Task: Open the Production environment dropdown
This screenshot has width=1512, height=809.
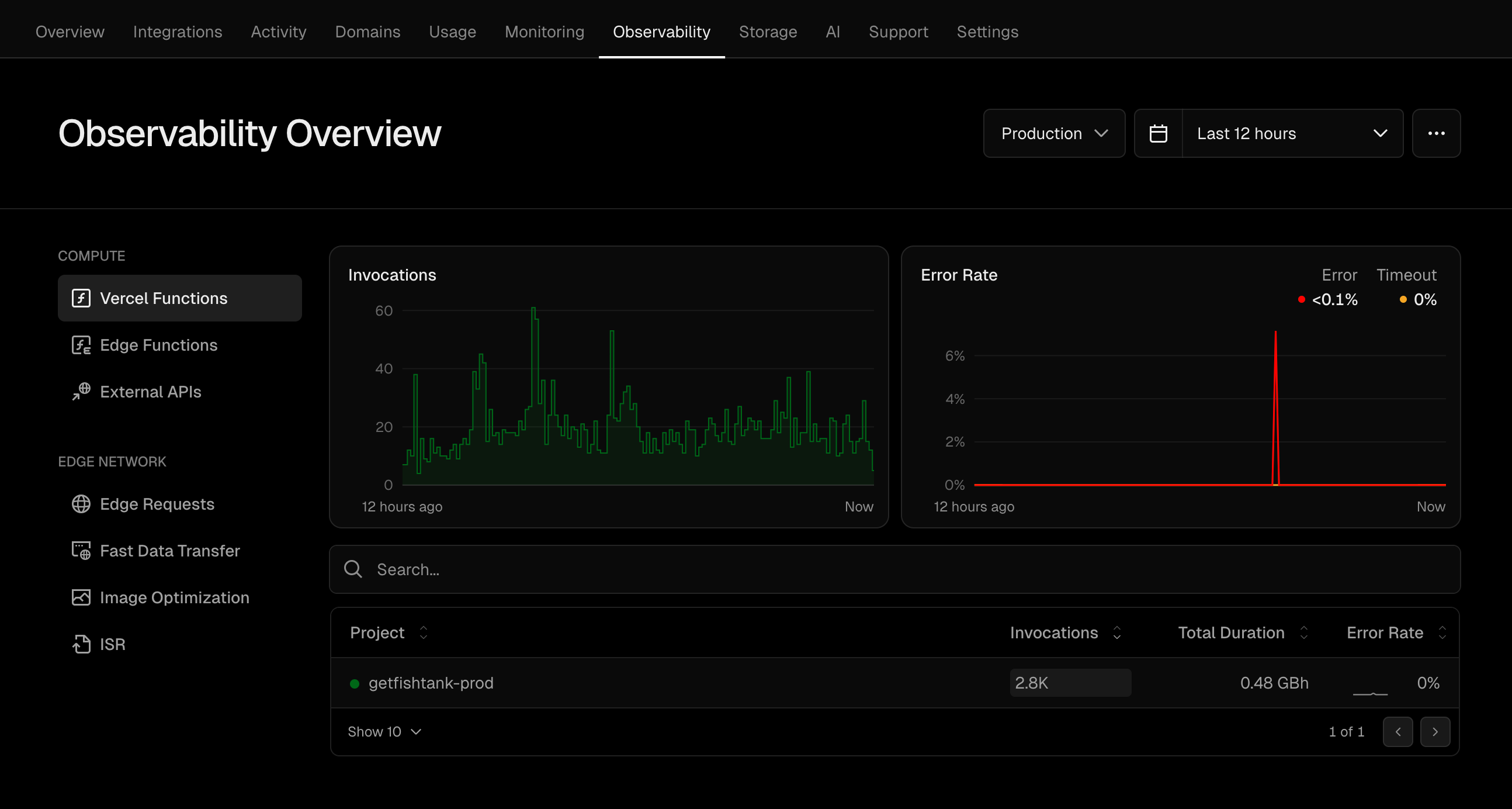Action: (1053, 133)
